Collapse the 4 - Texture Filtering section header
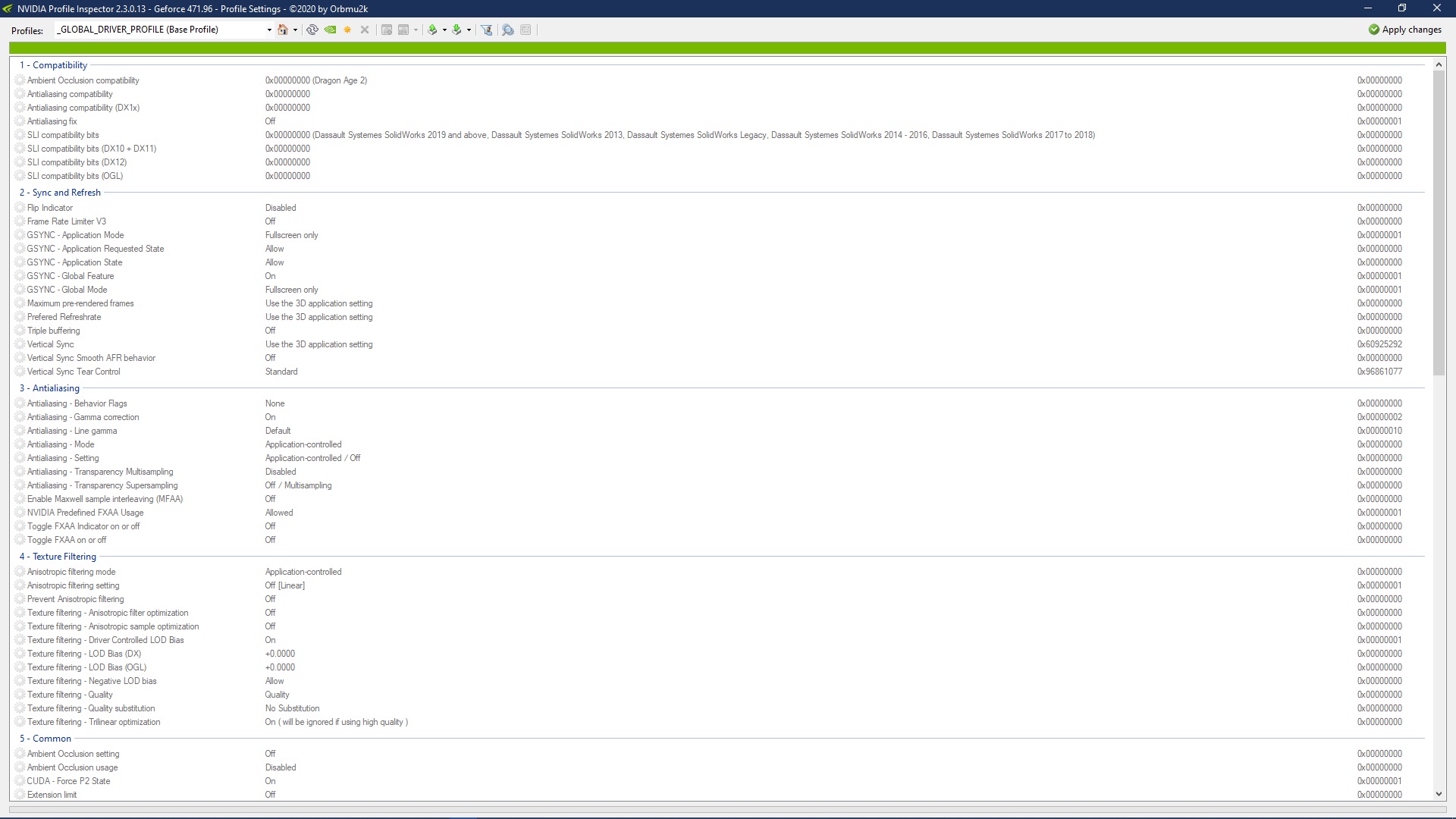The width and height of the screenshot is (1456, 819). tap(58, 557)
